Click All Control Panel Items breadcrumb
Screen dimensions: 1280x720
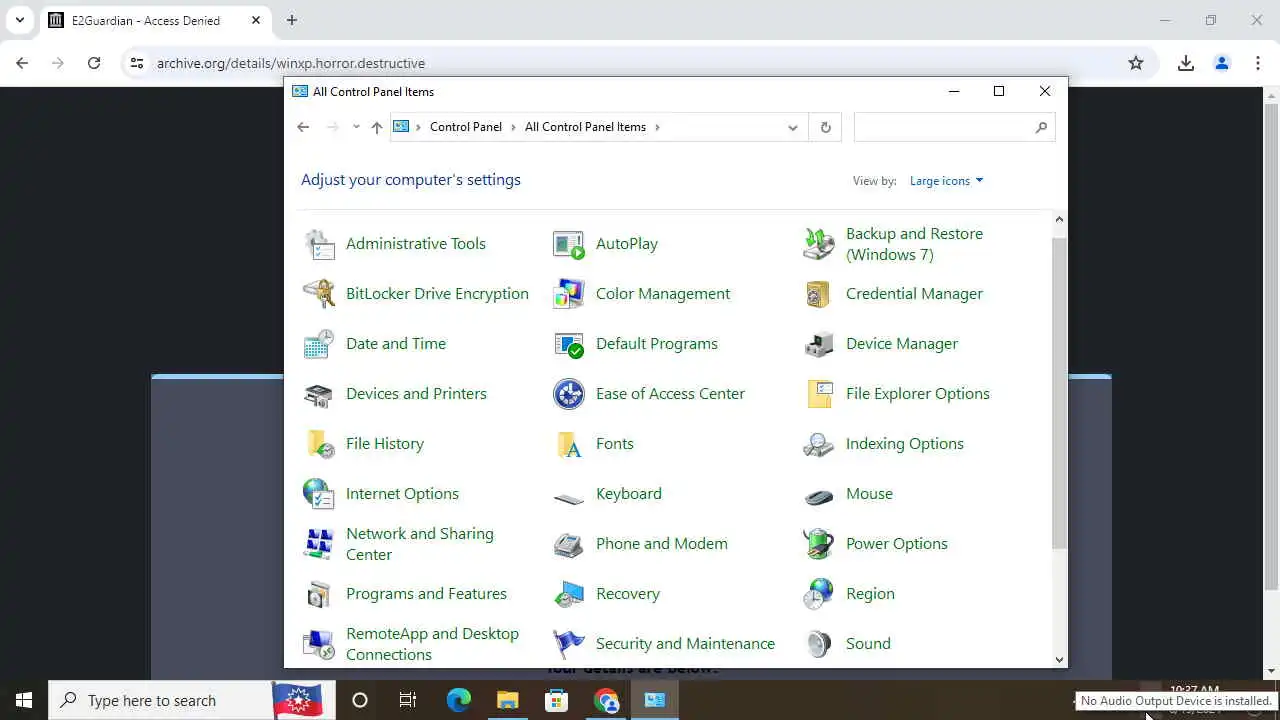(x=585, y=127)
